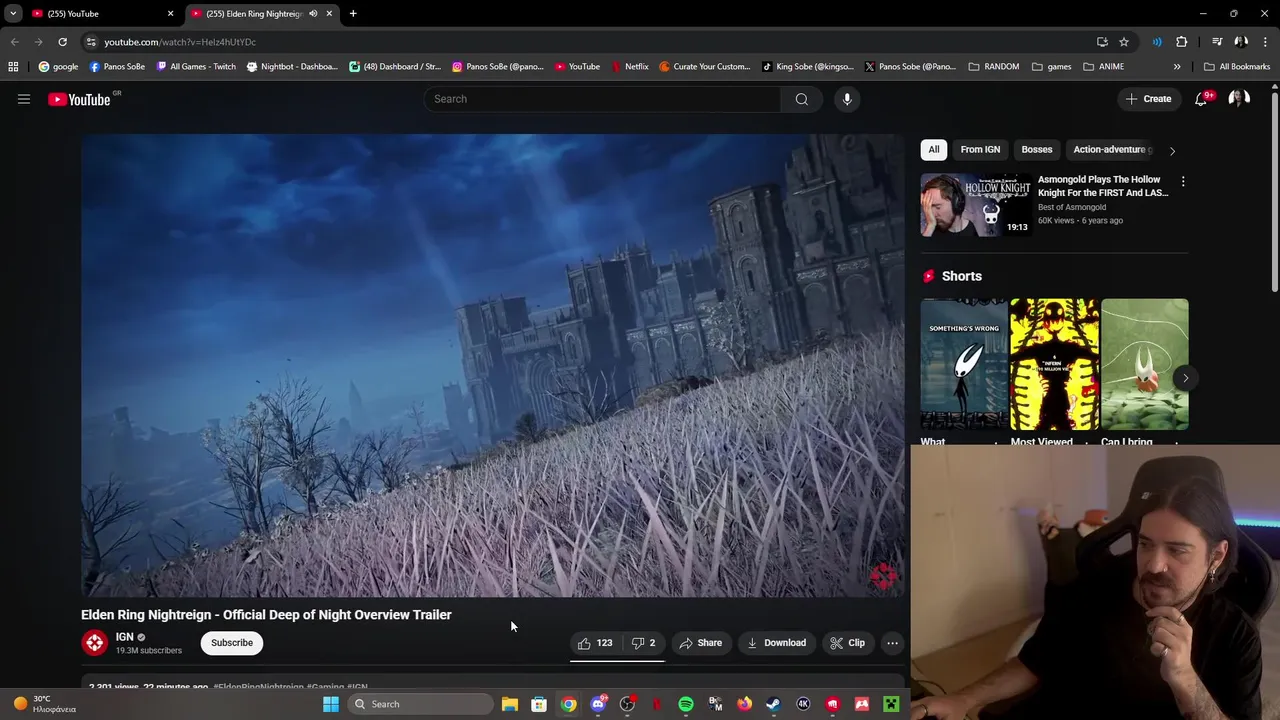This screenshot has height=720, width=1280.
Task: Open the google bookmark
Action: 58,67
